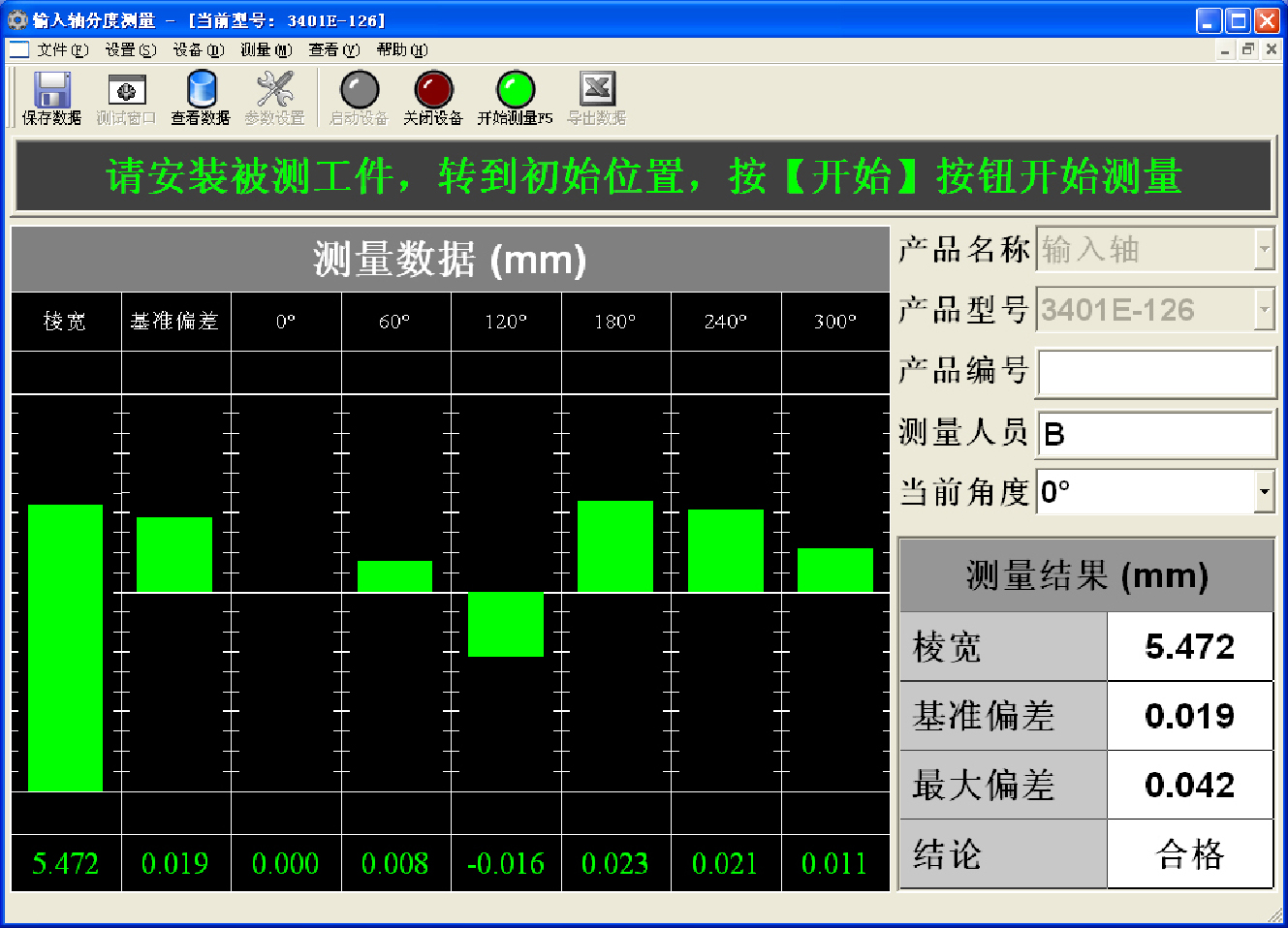Open the current angle (当前角度) dropdown
Viewport: 1288px width, 928px height.
coord(1264,492)
